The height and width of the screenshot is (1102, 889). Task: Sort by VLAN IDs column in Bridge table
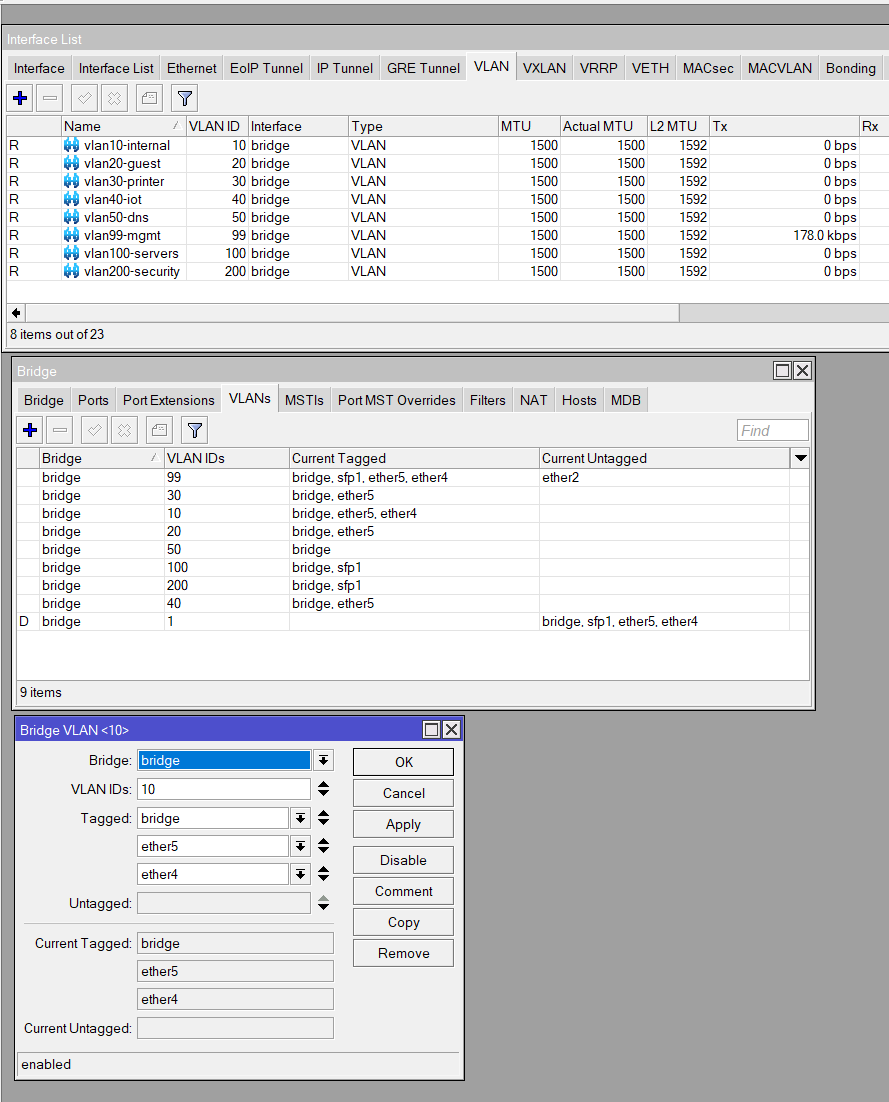pos(226,458)
